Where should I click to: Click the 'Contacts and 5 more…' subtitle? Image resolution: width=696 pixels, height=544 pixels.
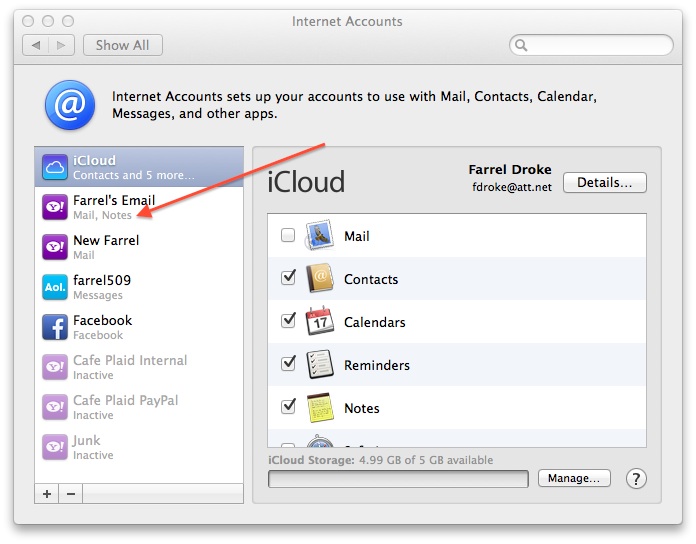pos(134,175)
